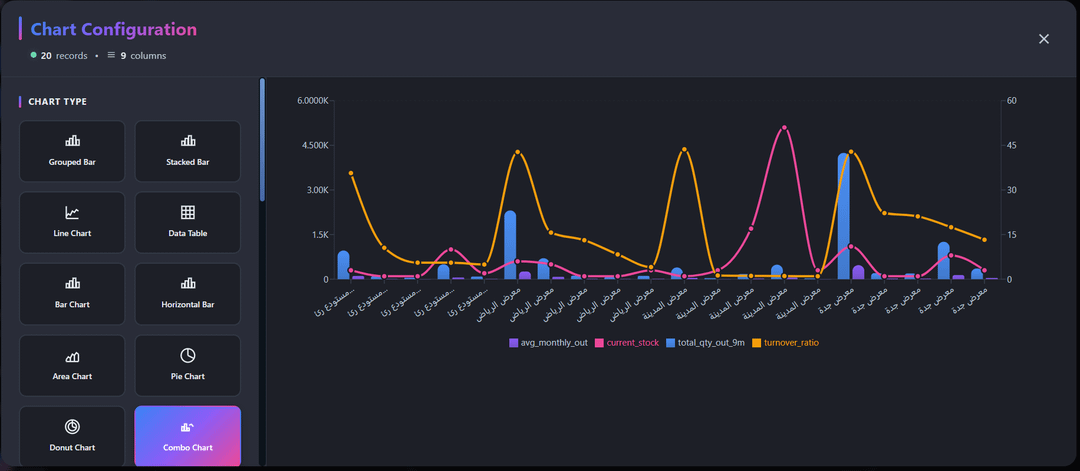Select the Data Table grid icon
Viewport: 1080px width, 471px height.
188,212
